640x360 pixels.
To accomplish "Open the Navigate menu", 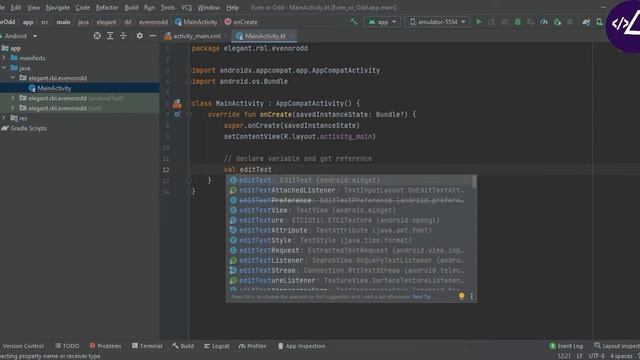I will (58, 7).
